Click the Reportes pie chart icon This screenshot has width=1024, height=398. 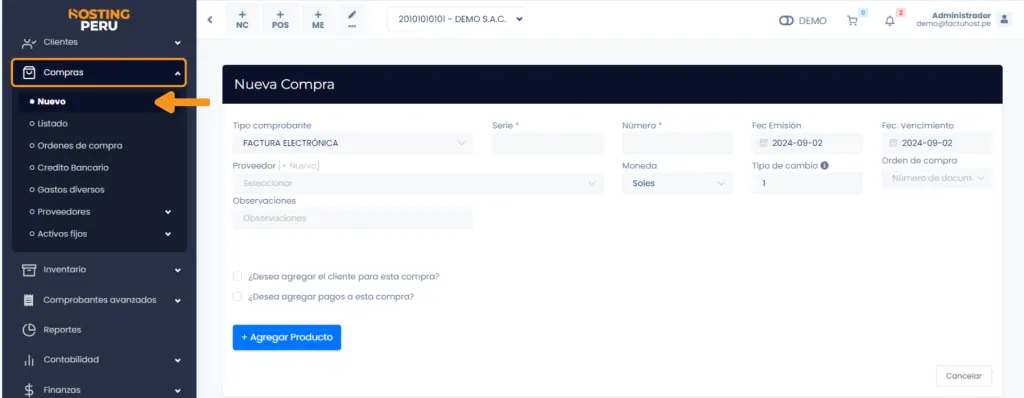pyautogui.click(x=29, y=330)
